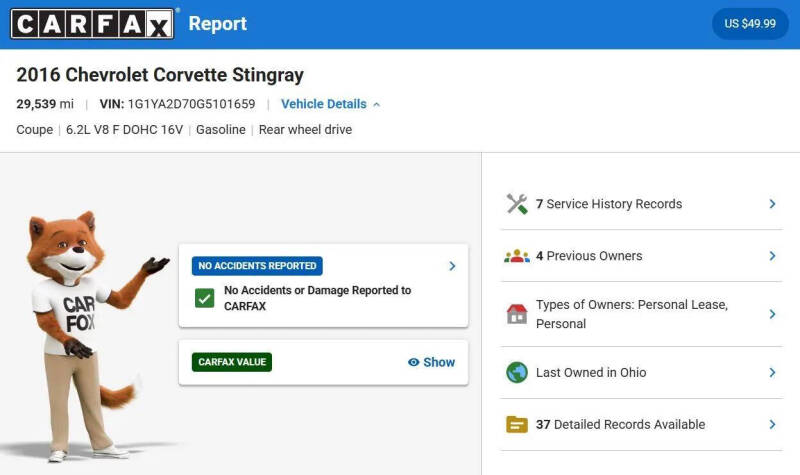The width and height of the screenshot is (800, 475).
Task: Open Types of Owners chevron
Action: [772, 314]
